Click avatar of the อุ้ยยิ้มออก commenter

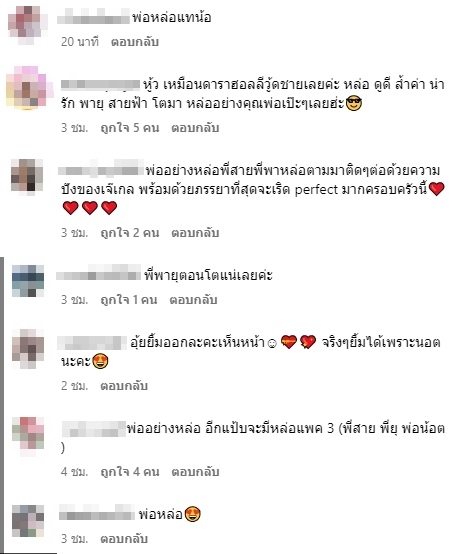point(28,349)
